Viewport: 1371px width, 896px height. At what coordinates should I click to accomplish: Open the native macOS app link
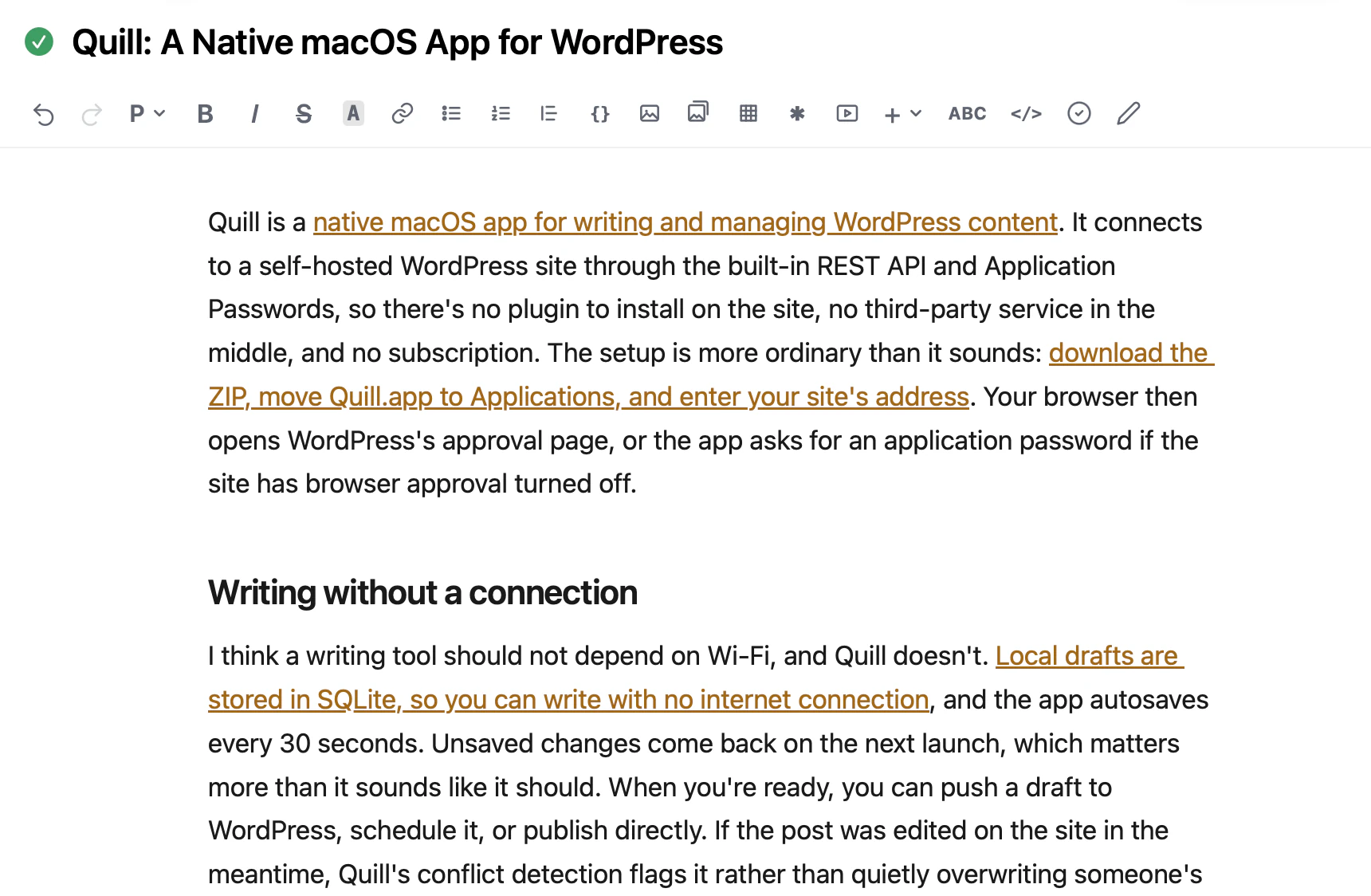tap(685, 222)
